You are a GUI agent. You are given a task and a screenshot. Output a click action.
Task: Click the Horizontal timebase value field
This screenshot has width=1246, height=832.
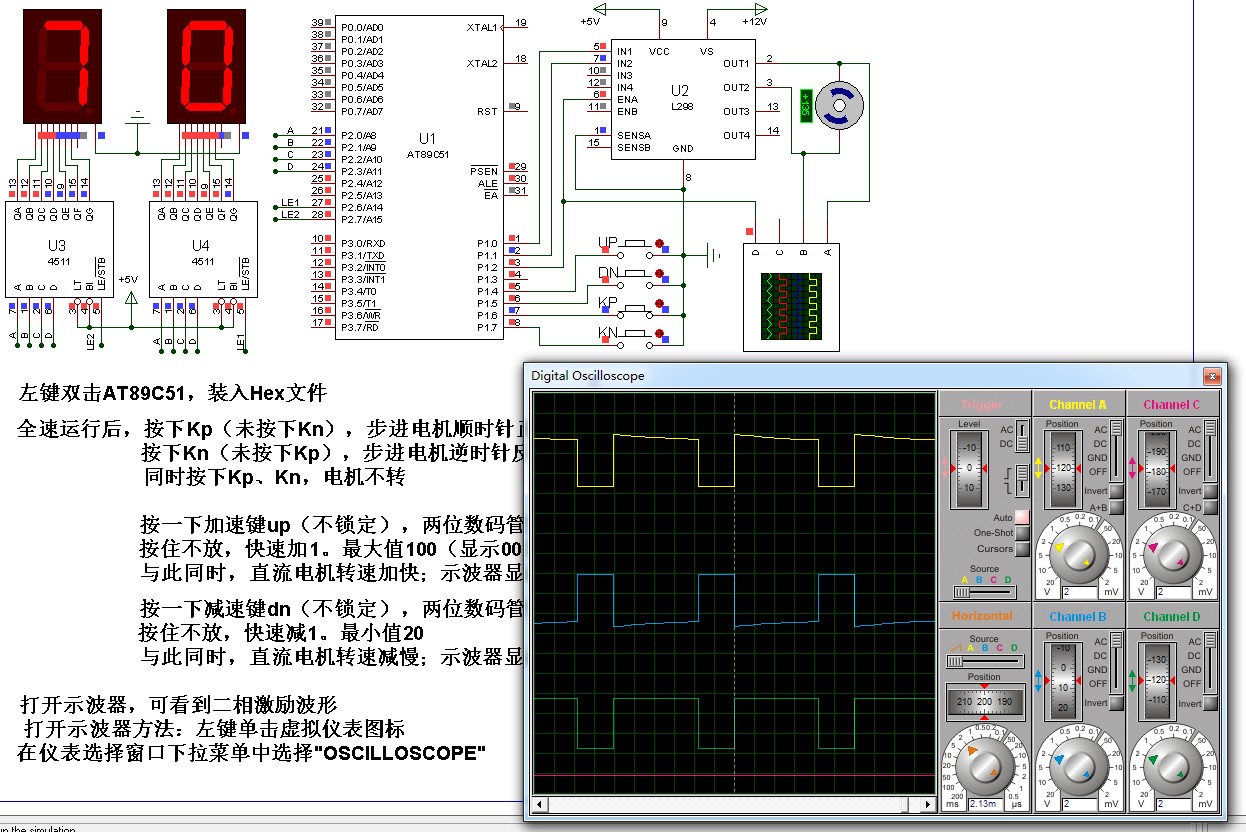pos(984,803)
